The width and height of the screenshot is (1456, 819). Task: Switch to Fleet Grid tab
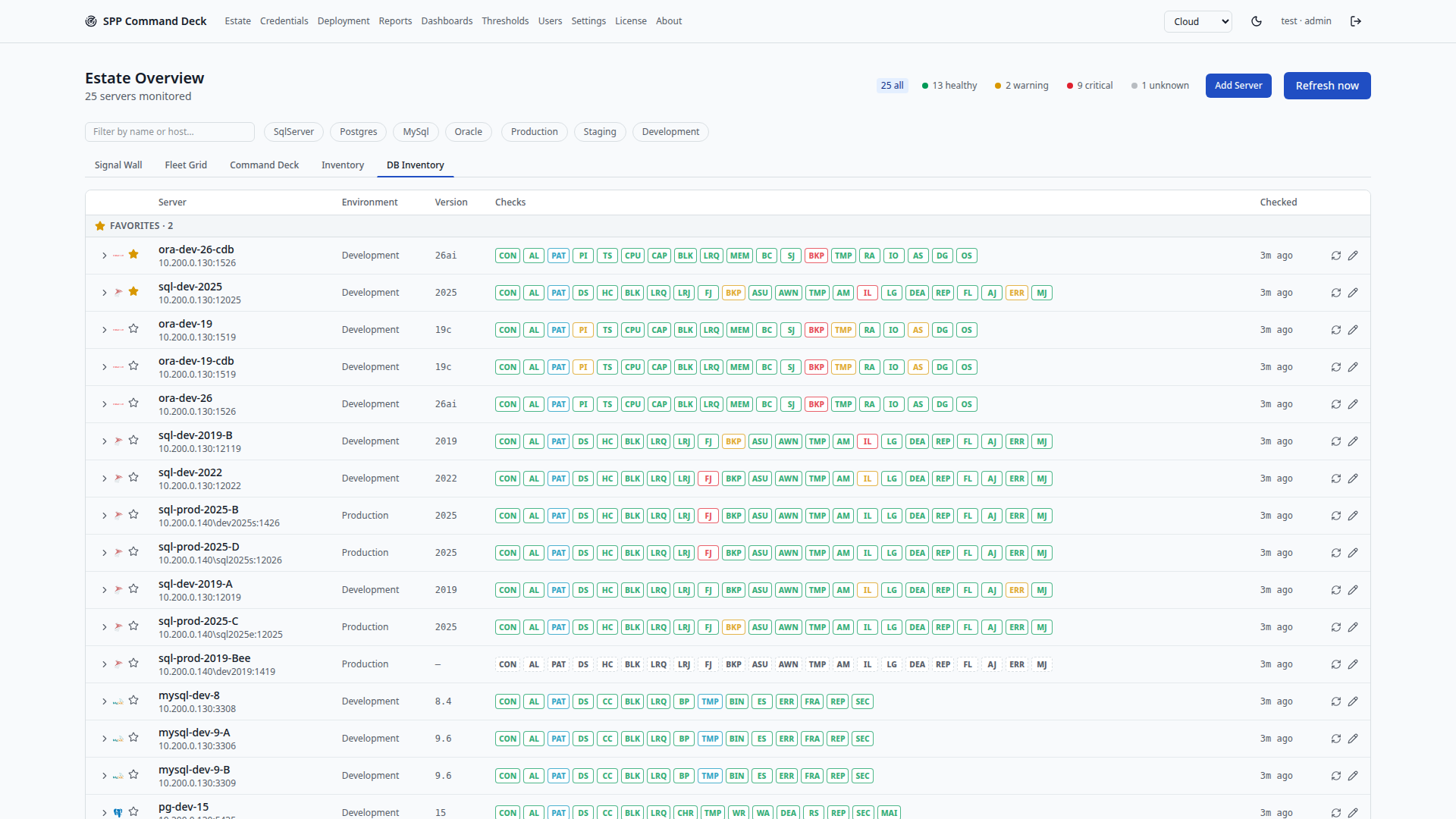click(x=186, y=165)
